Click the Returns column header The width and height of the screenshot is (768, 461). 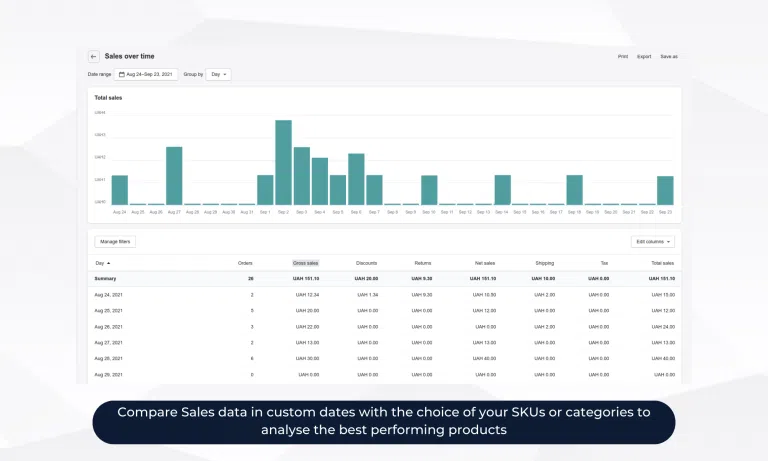(x=423, y=263)
